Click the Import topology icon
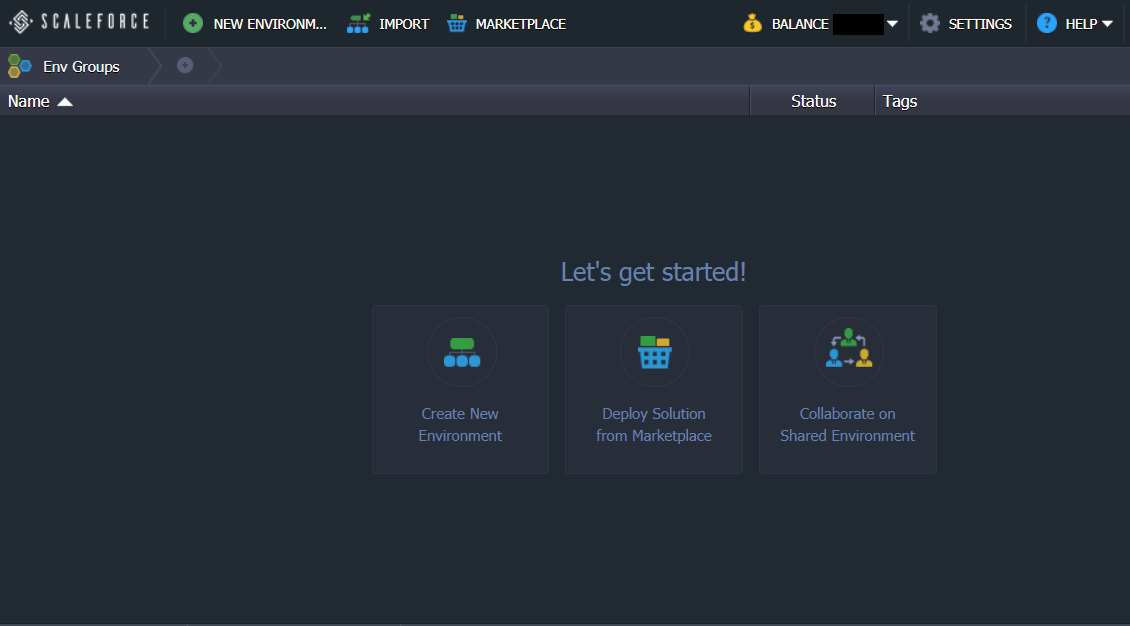The width and height of the screenshot is (1130, 626). click(358, 24)
